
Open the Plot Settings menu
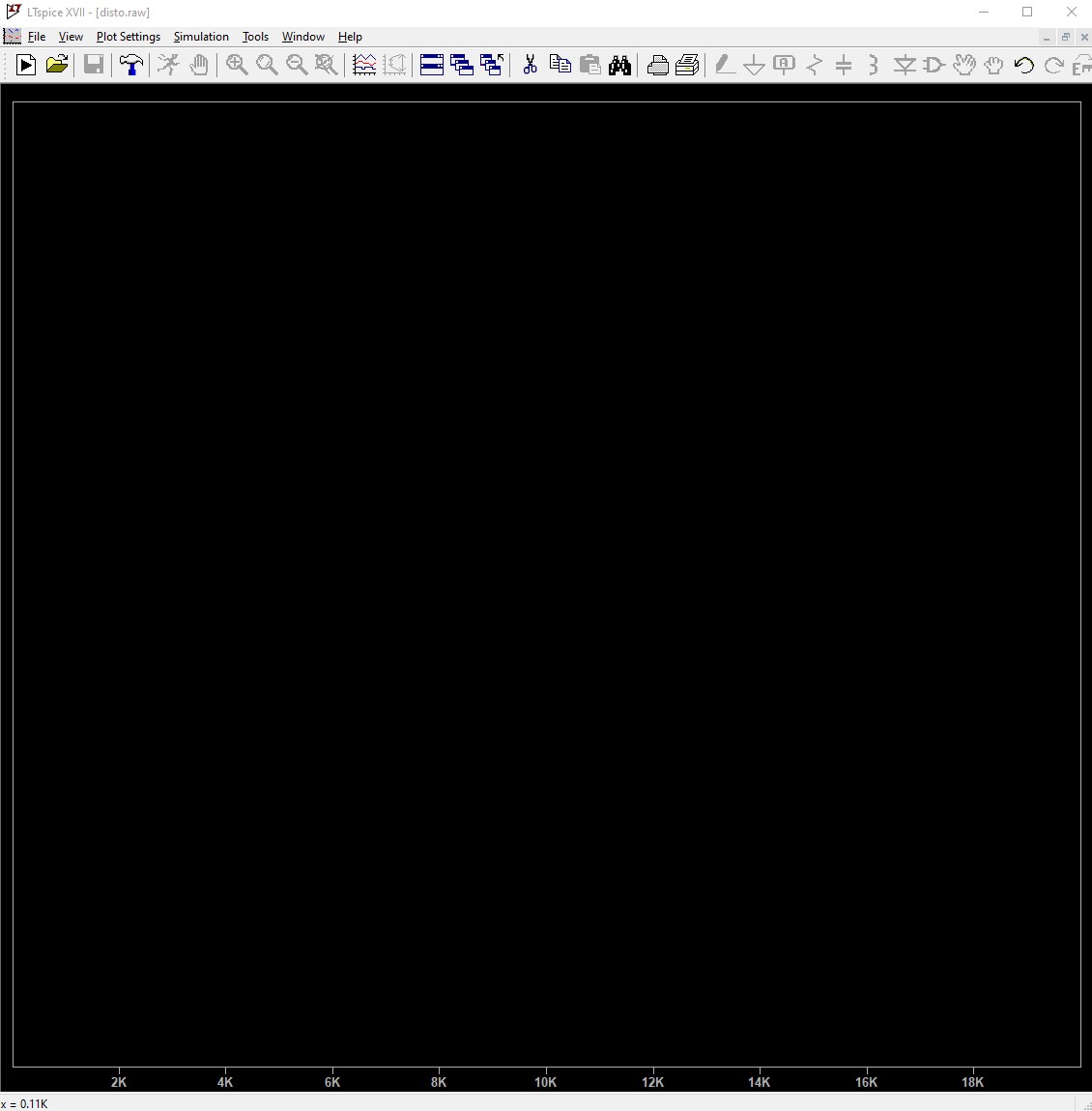click(129, 36)
